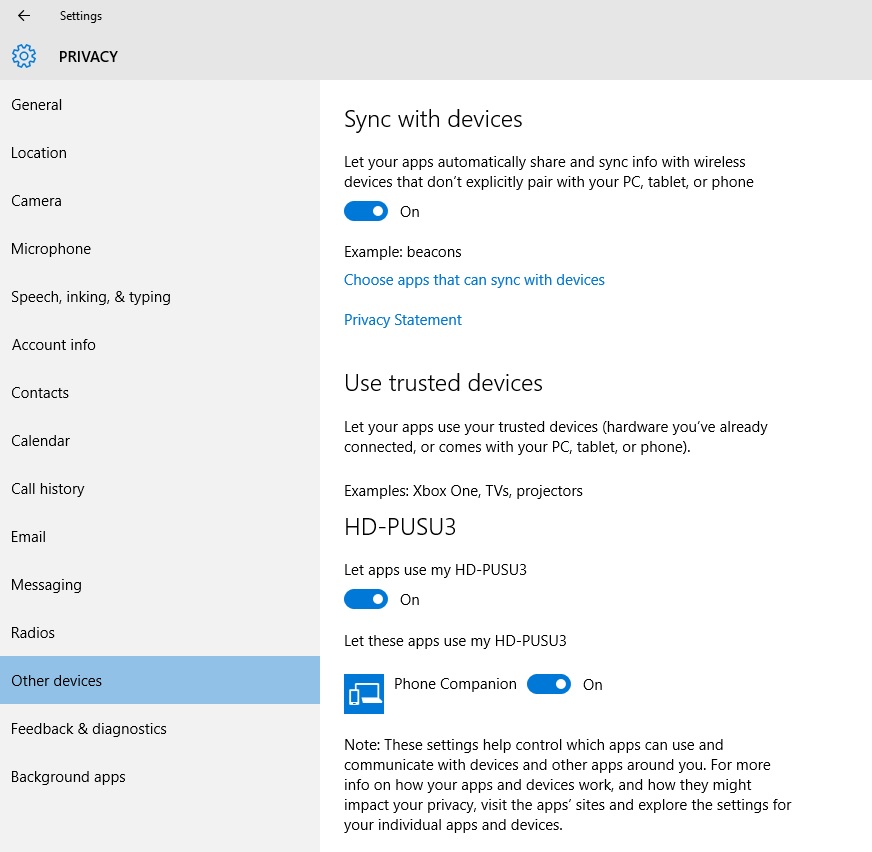Disable Let apps use my HD-PUSU3 toggle
872x852 pixels.
(365, 600)
